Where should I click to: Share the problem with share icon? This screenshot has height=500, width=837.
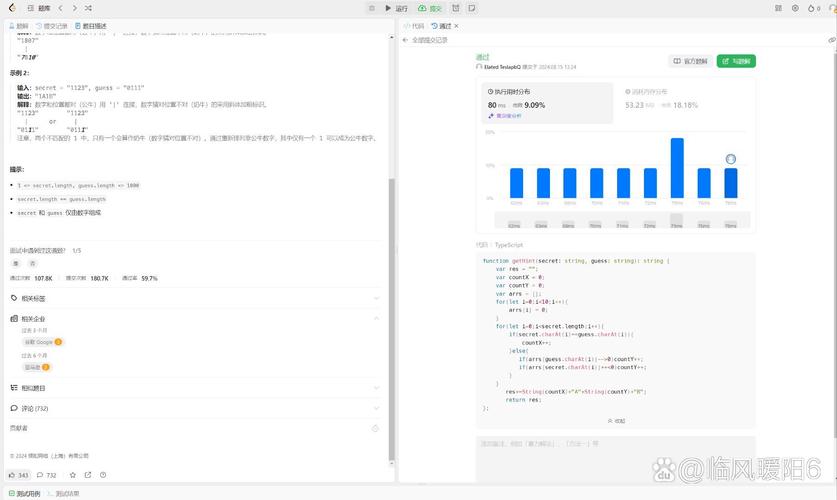point(88,475)
